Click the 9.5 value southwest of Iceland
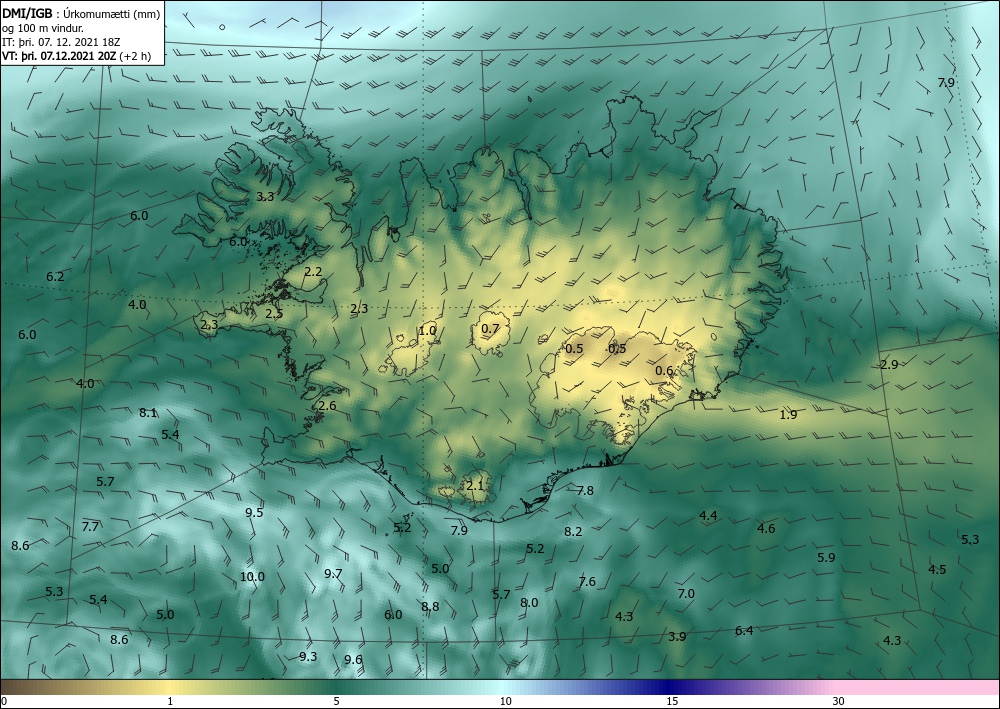 pyautogui.click(x=254, y=513)
